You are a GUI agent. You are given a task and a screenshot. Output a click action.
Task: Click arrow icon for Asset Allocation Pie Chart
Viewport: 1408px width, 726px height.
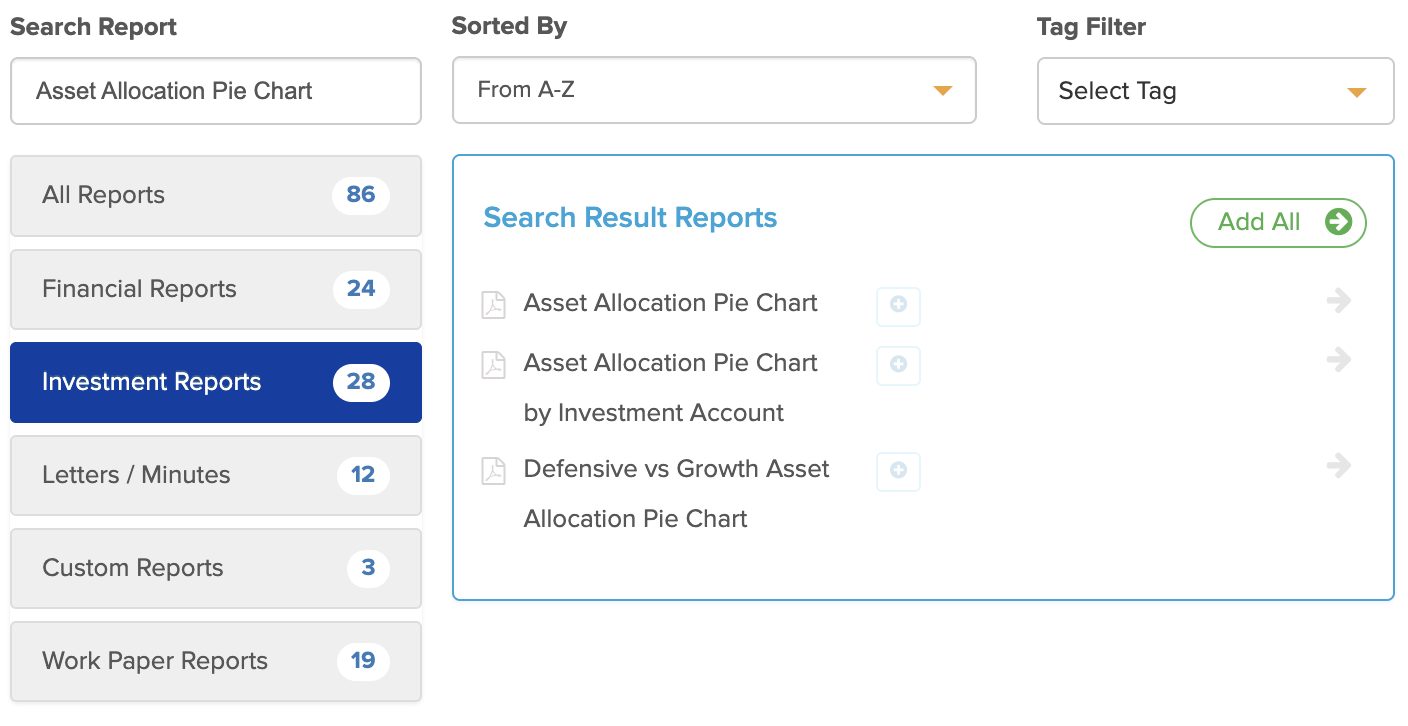point(1339,301)
